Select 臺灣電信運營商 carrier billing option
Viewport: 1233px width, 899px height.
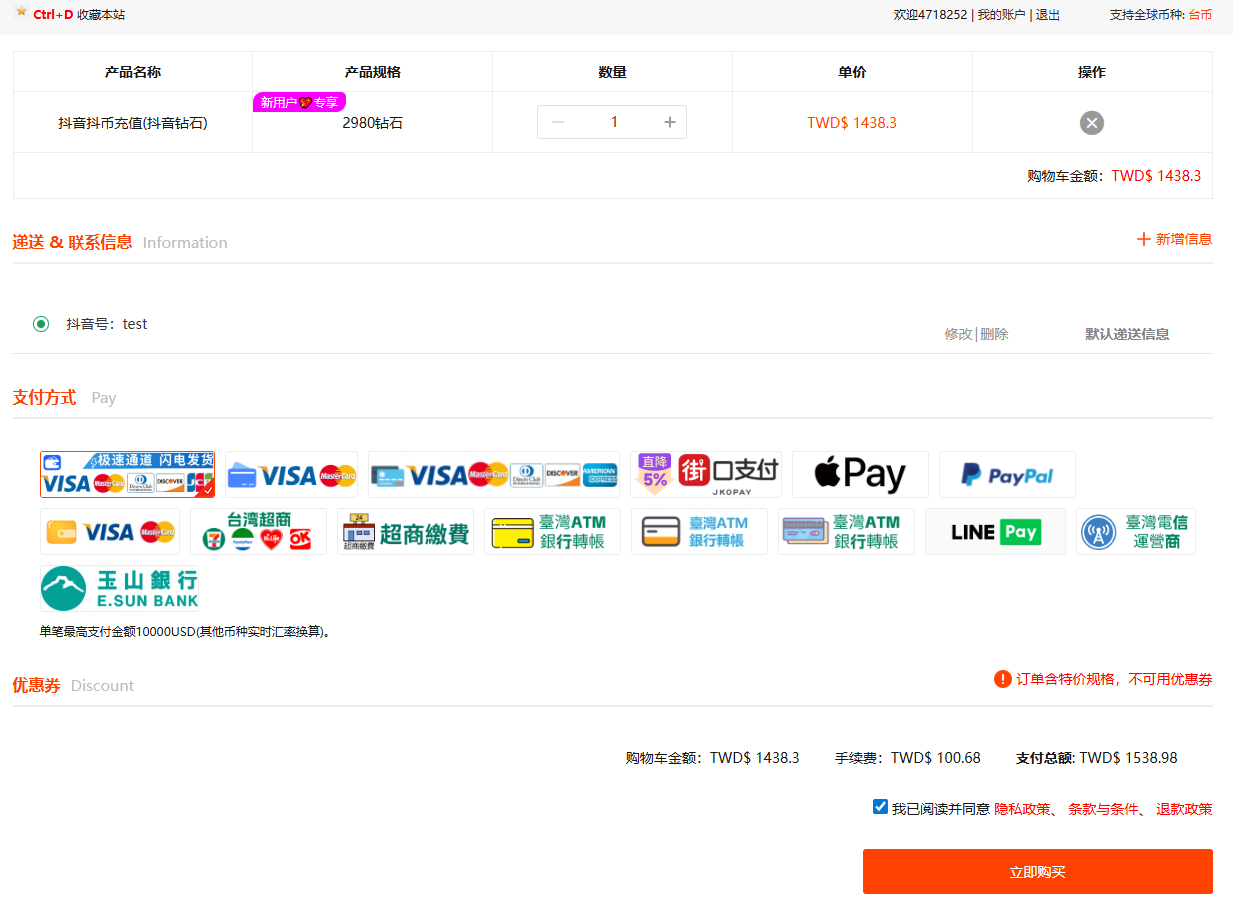click(1136, 531)
